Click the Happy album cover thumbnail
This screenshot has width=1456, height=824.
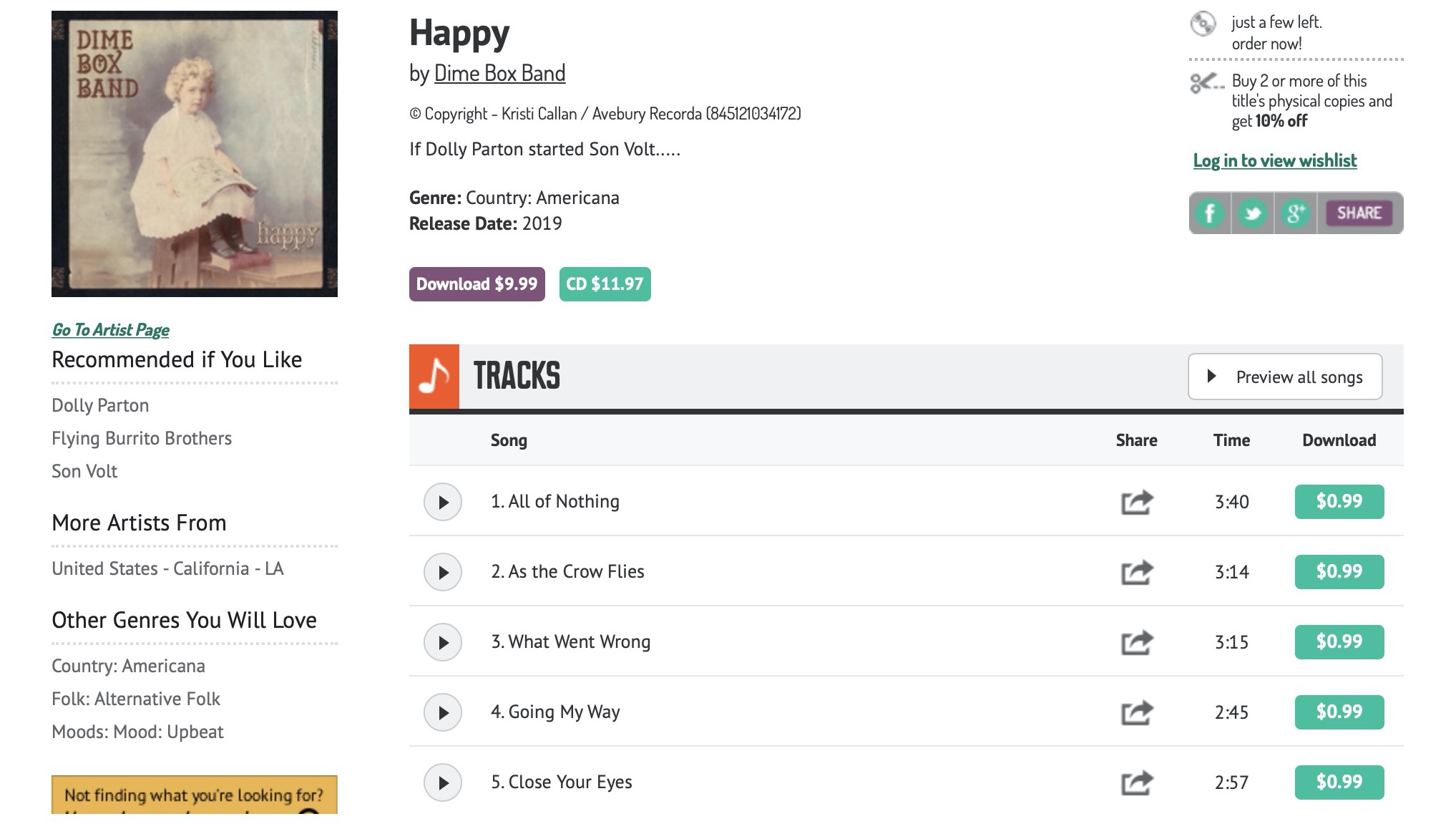(x=195, y=154)
